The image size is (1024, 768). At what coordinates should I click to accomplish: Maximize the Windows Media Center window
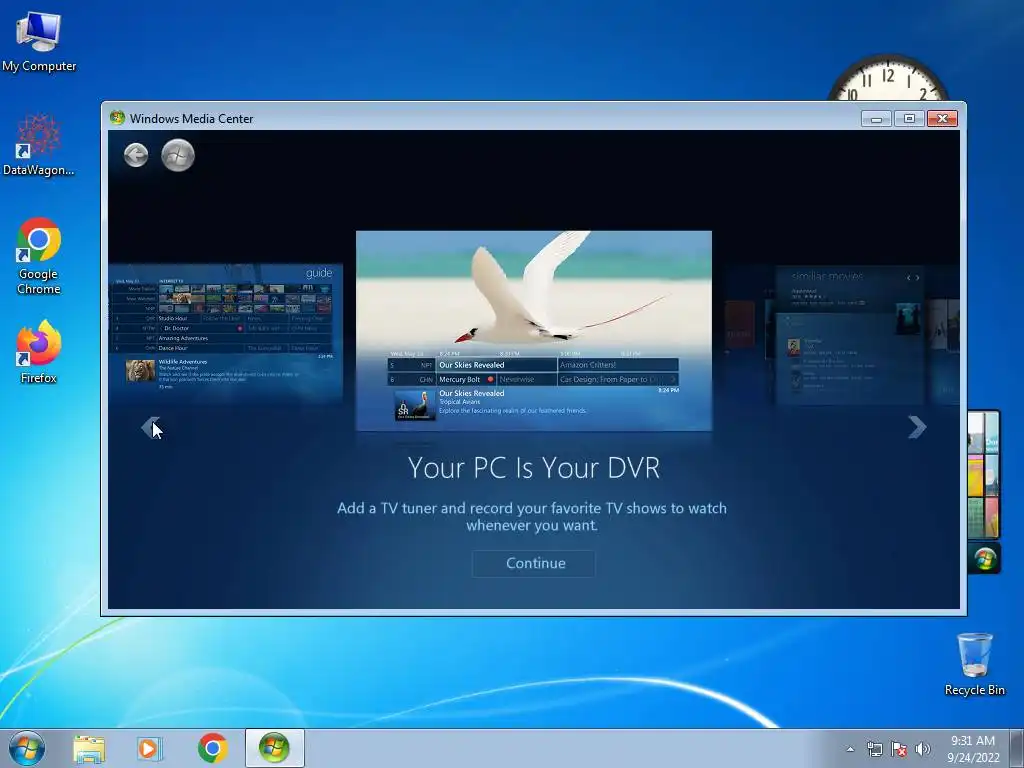(x=909, y=118)
